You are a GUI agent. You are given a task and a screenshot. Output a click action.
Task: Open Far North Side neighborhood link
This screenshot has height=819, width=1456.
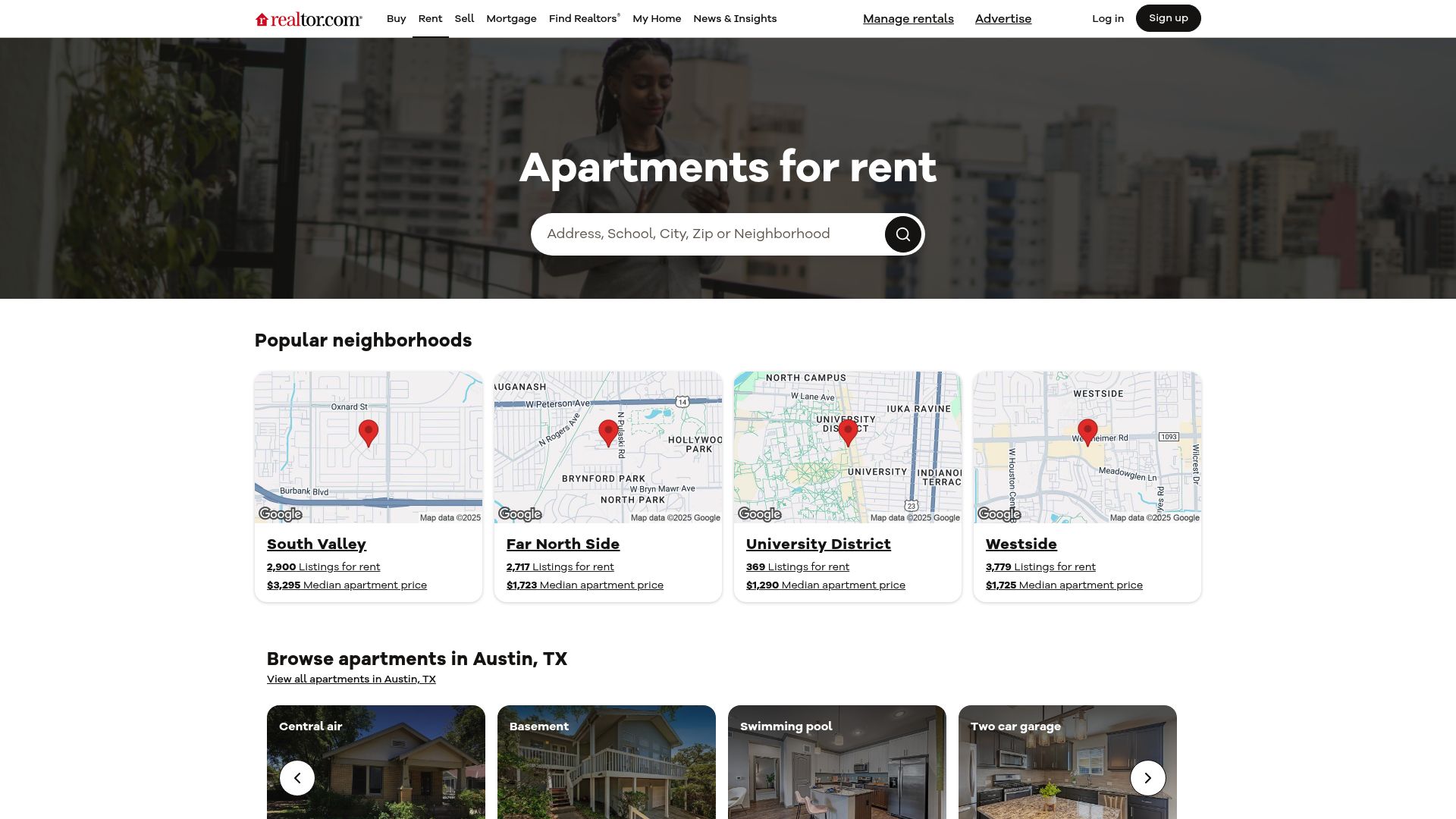pos(563,544)
